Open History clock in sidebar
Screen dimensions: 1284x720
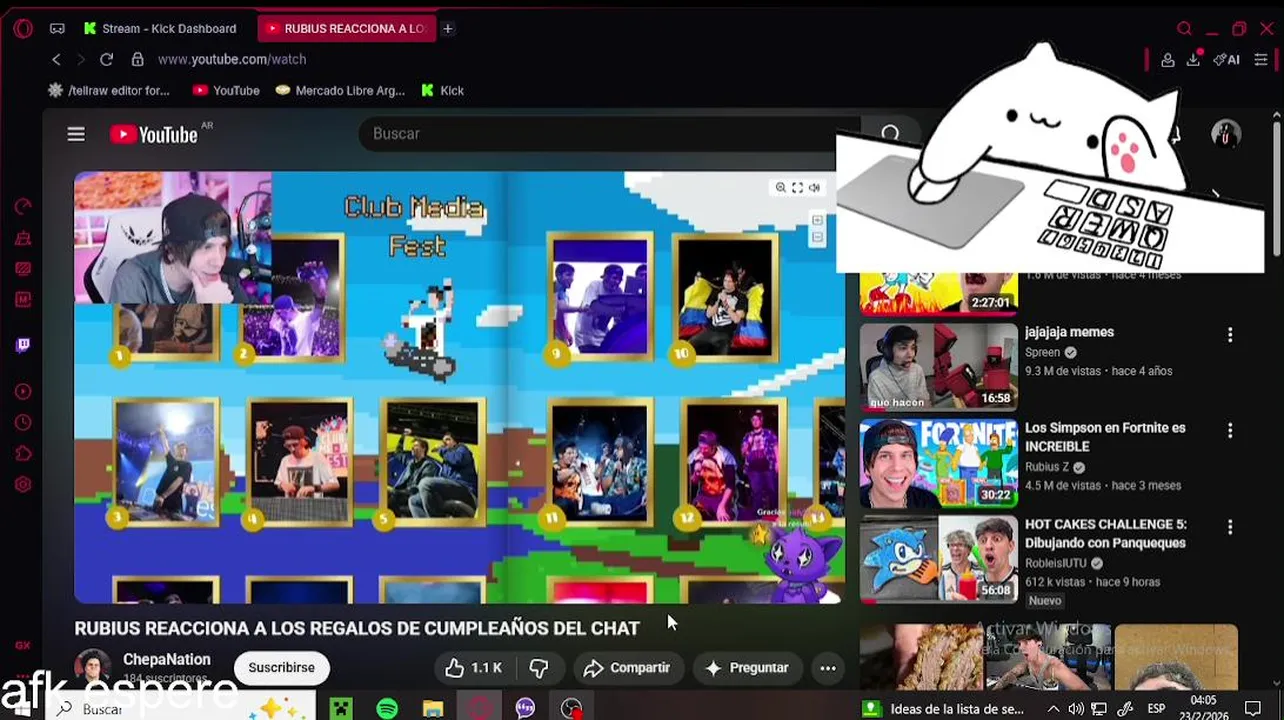[23, 423]
